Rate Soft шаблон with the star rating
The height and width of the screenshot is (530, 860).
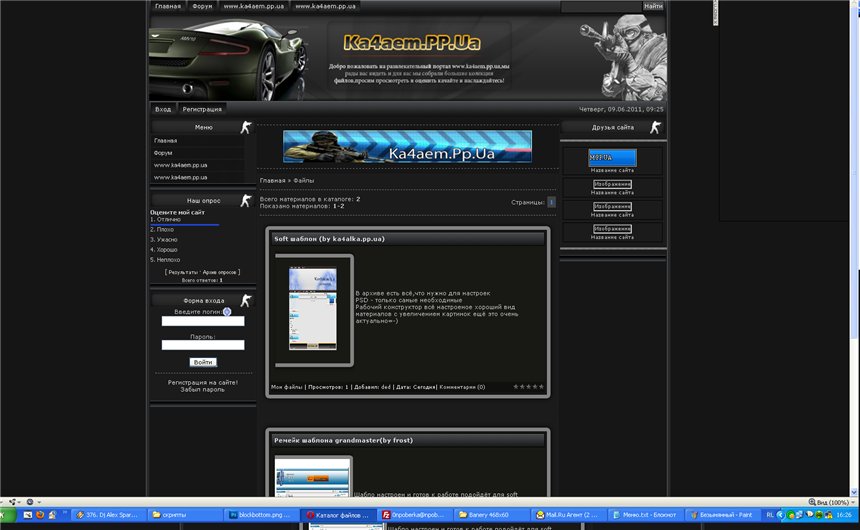click(529, 387)
